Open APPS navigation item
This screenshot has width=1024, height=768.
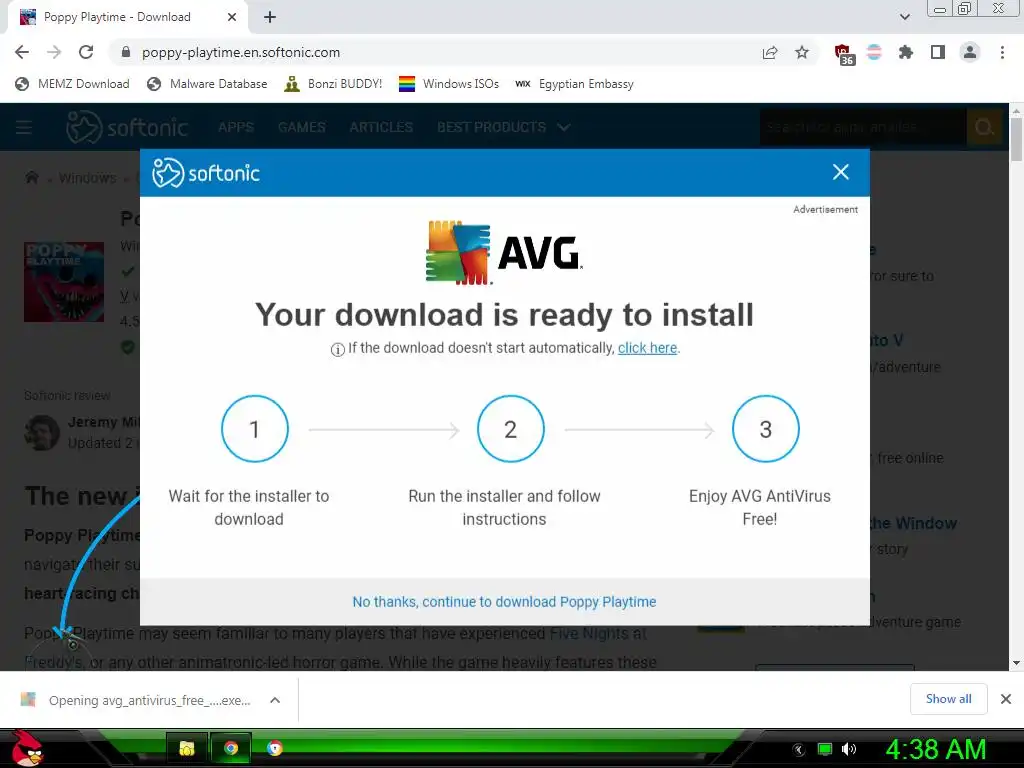click(x=236, y=127)
